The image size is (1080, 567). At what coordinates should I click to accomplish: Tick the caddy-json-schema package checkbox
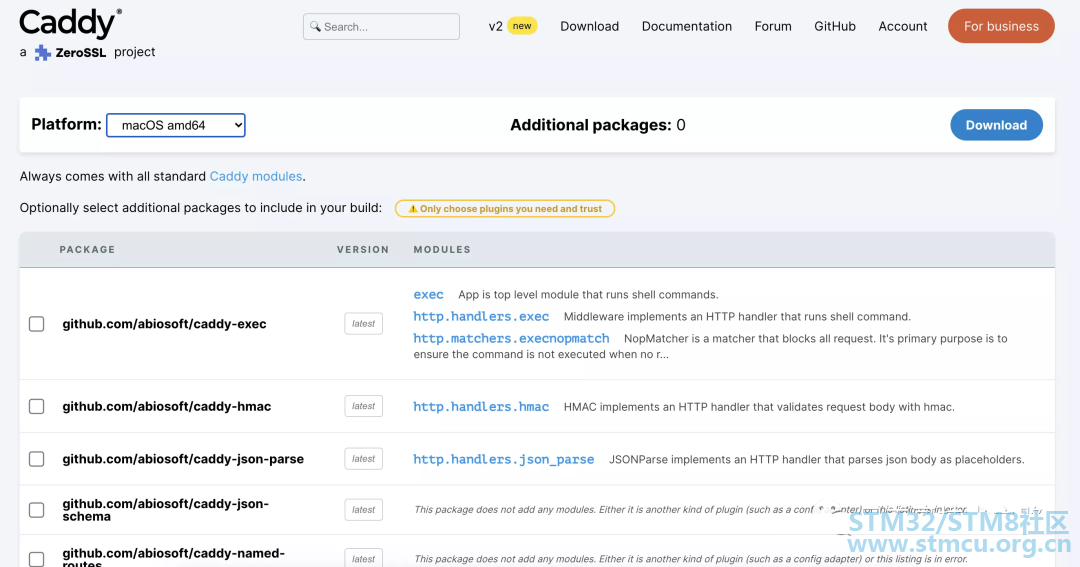37,510
